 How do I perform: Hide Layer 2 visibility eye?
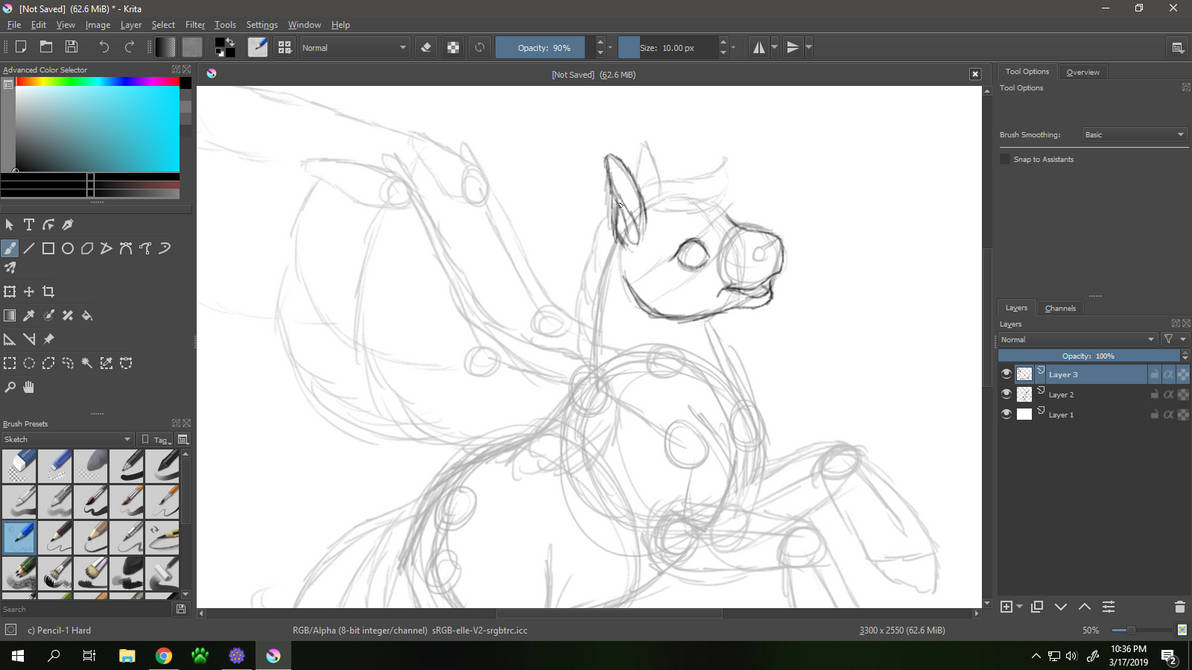(x=1007, y=394)
